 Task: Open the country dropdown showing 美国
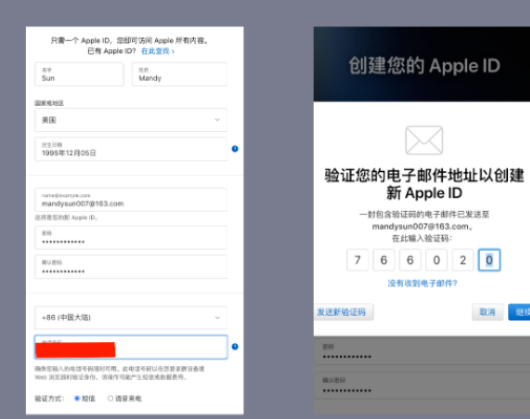coord(131,120)
